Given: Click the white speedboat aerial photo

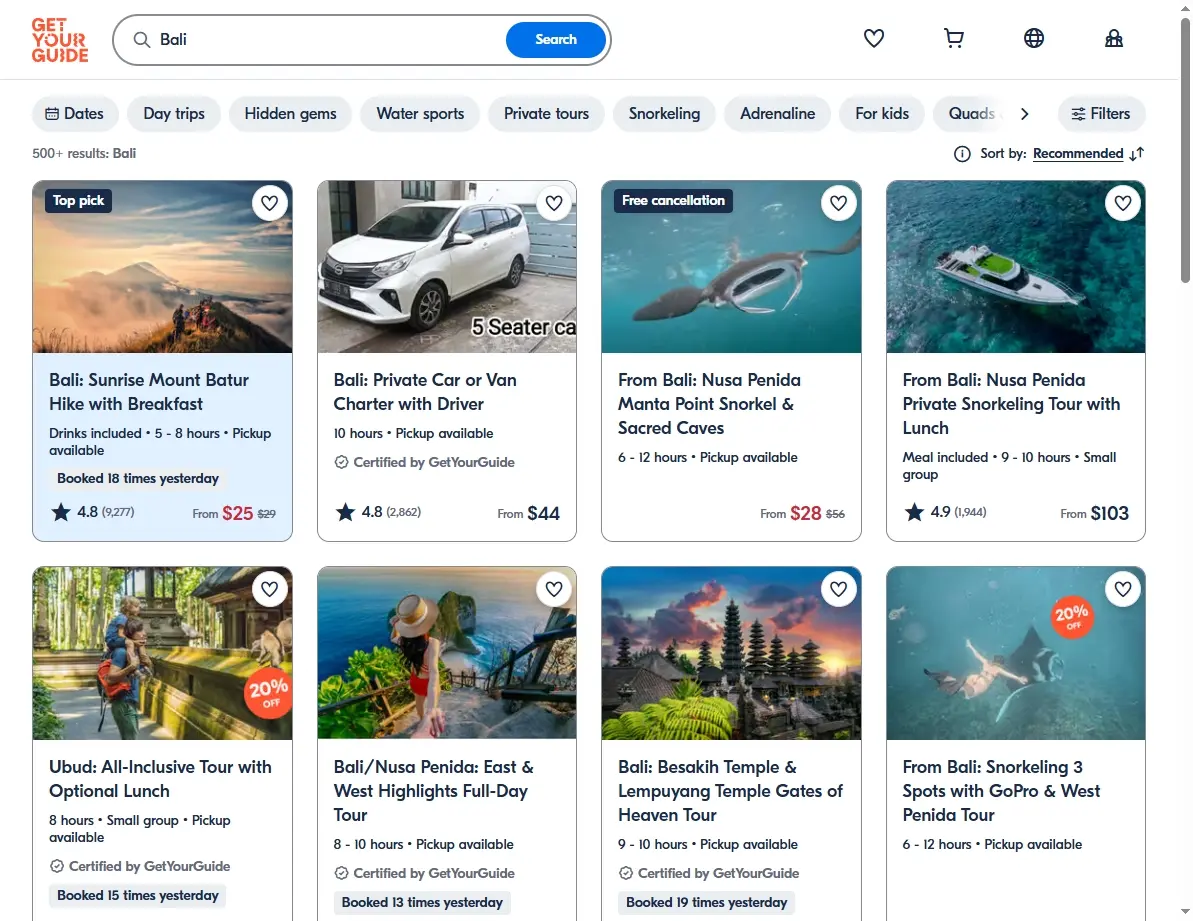Looking at the screenshot, I should pos(1016,267).
